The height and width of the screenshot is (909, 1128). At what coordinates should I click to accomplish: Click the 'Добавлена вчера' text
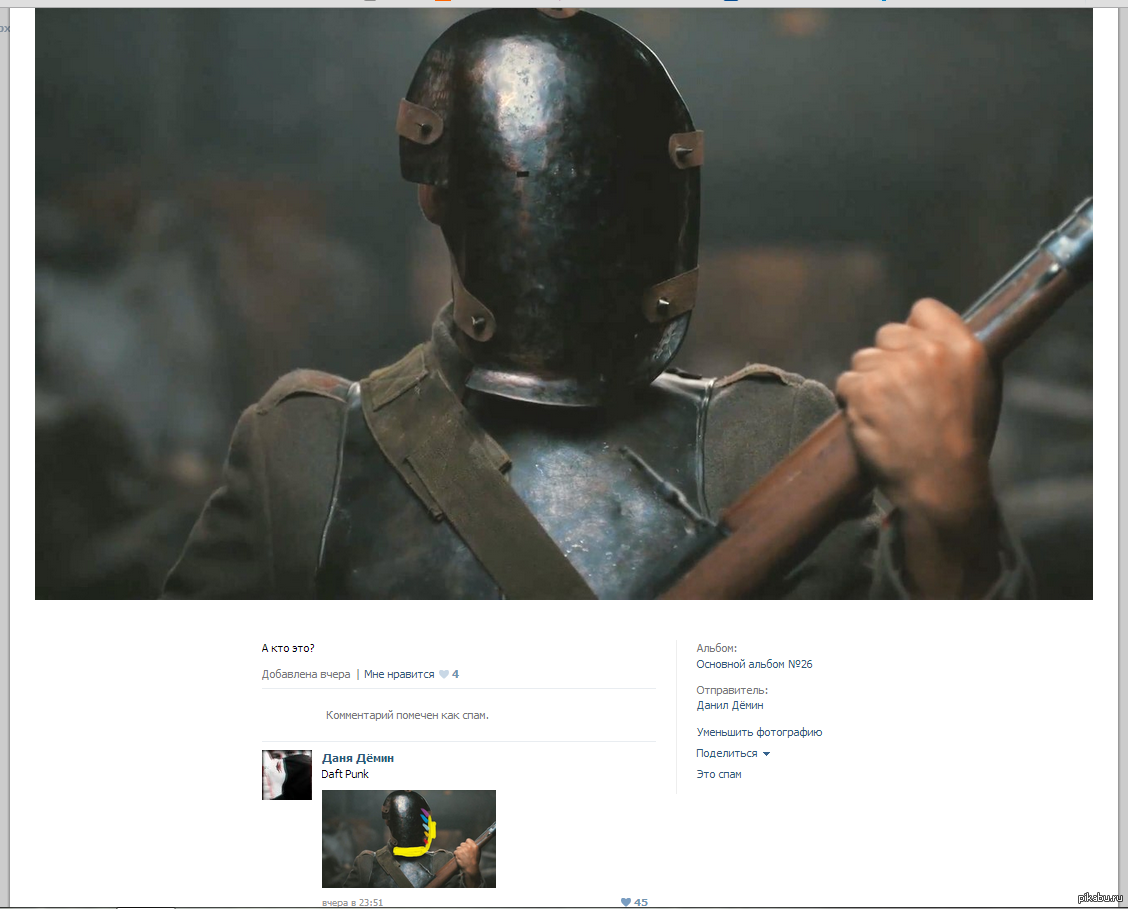[306, 675]
